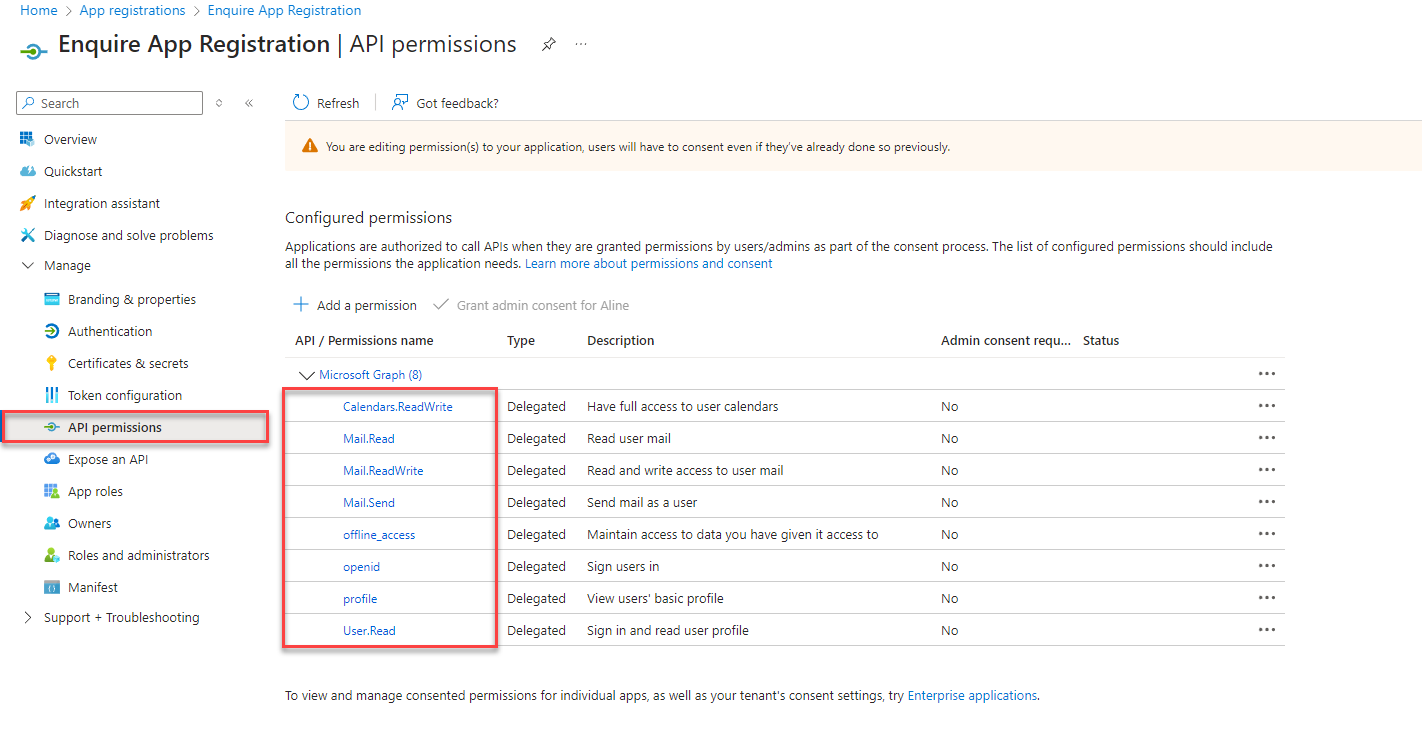Open the Enterprise applications link
Viewport: 1422px width, 752px height.
pos(972,695)
